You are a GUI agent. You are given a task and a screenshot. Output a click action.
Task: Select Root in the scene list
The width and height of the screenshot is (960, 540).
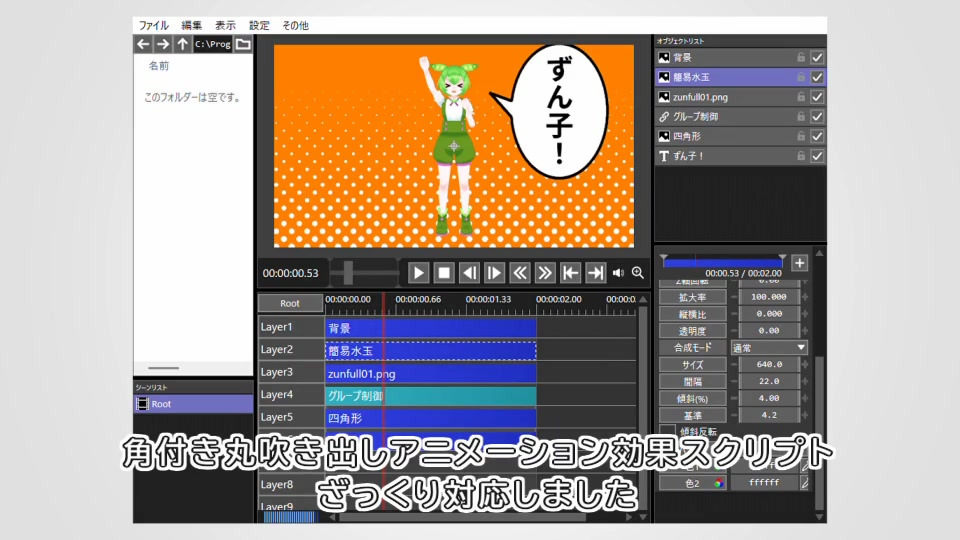click(x=193, y=404)
